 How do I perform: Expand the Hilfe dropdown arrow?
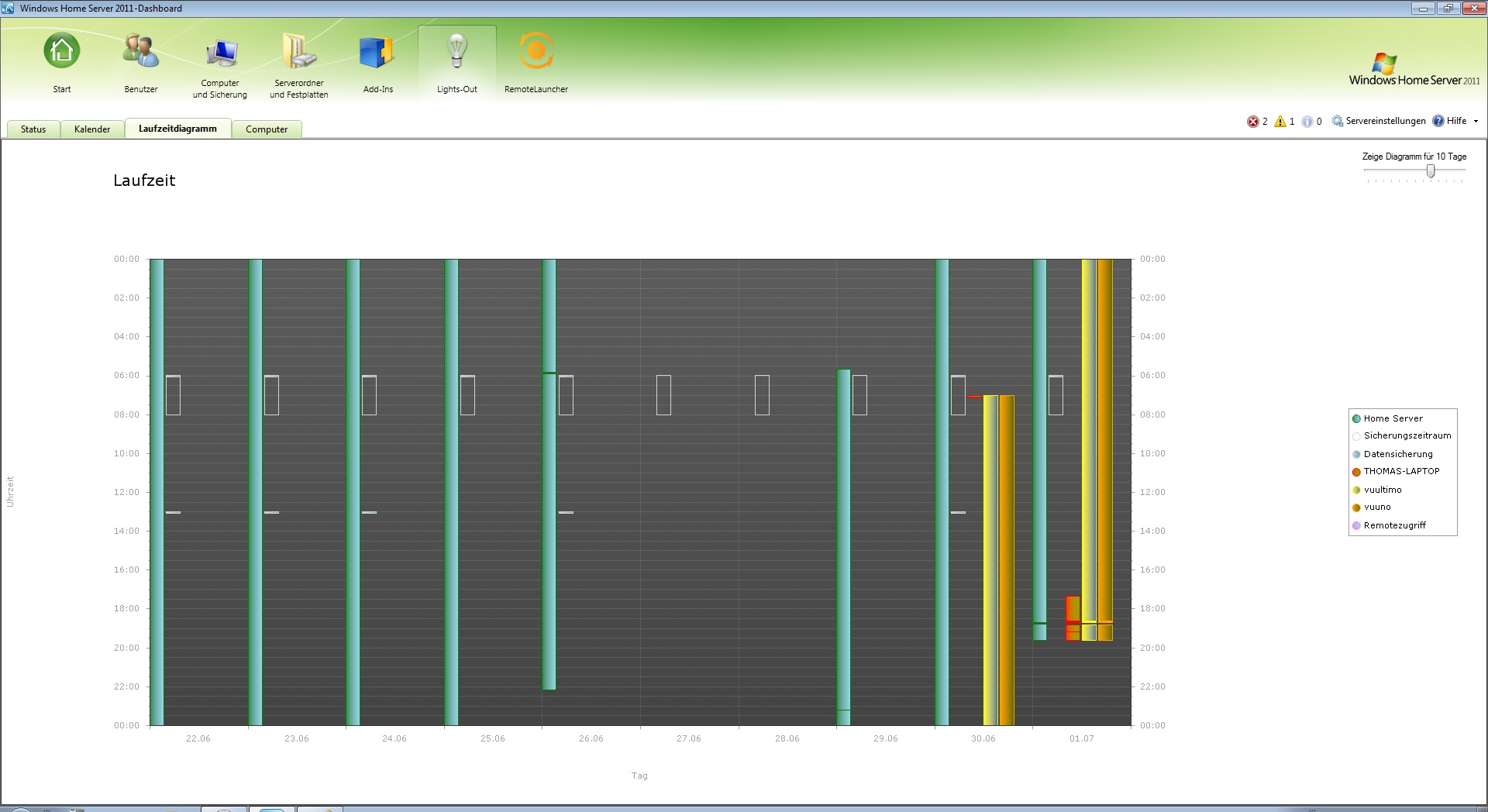pos(1476,121)
